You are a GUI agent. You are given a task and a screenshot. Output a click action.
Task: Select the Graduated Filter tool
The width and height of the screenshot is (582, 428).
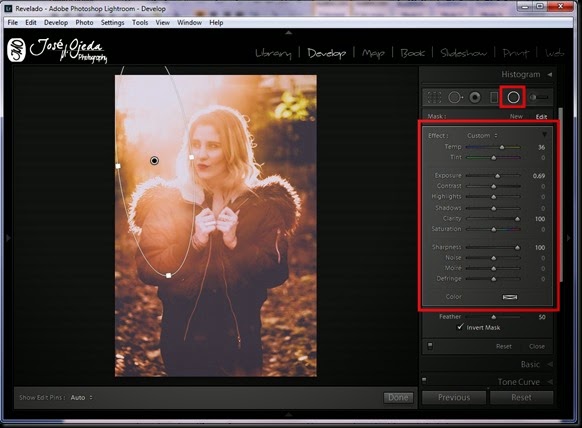[494, 97]
